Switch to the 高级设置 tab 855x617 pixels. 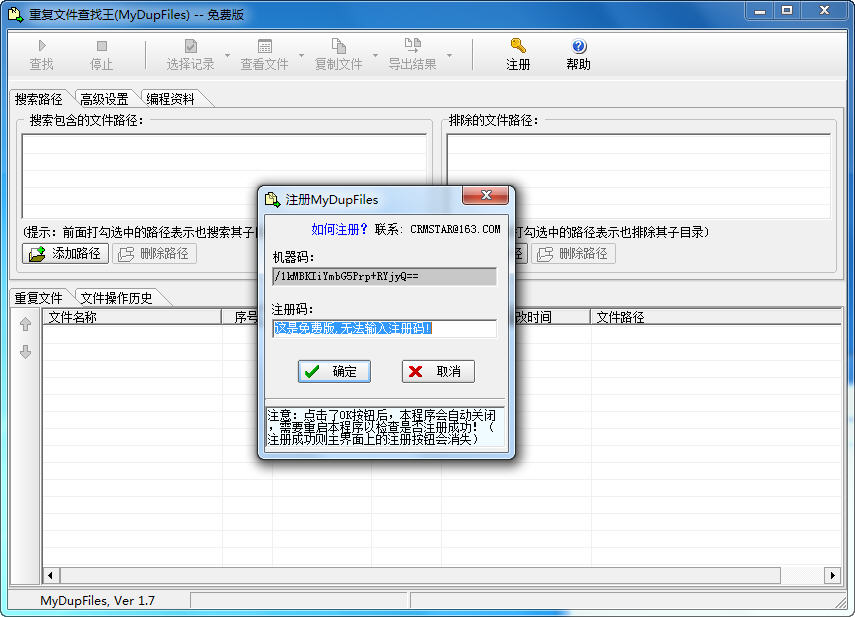[x=104, y=99]
